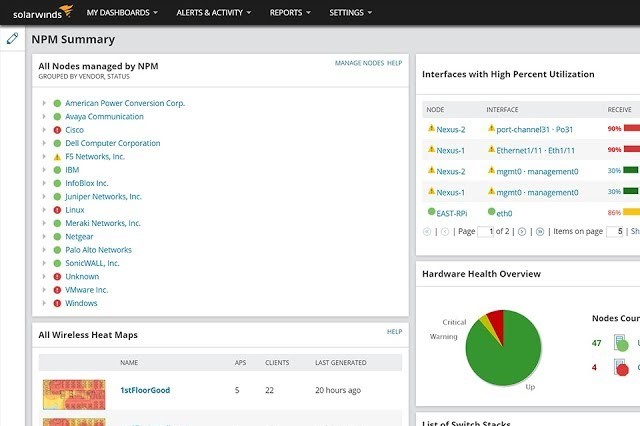Click yellow warning icon for F5 Networks
The height and width of the screenshot is (426, 640).
[x=57, y=157]
